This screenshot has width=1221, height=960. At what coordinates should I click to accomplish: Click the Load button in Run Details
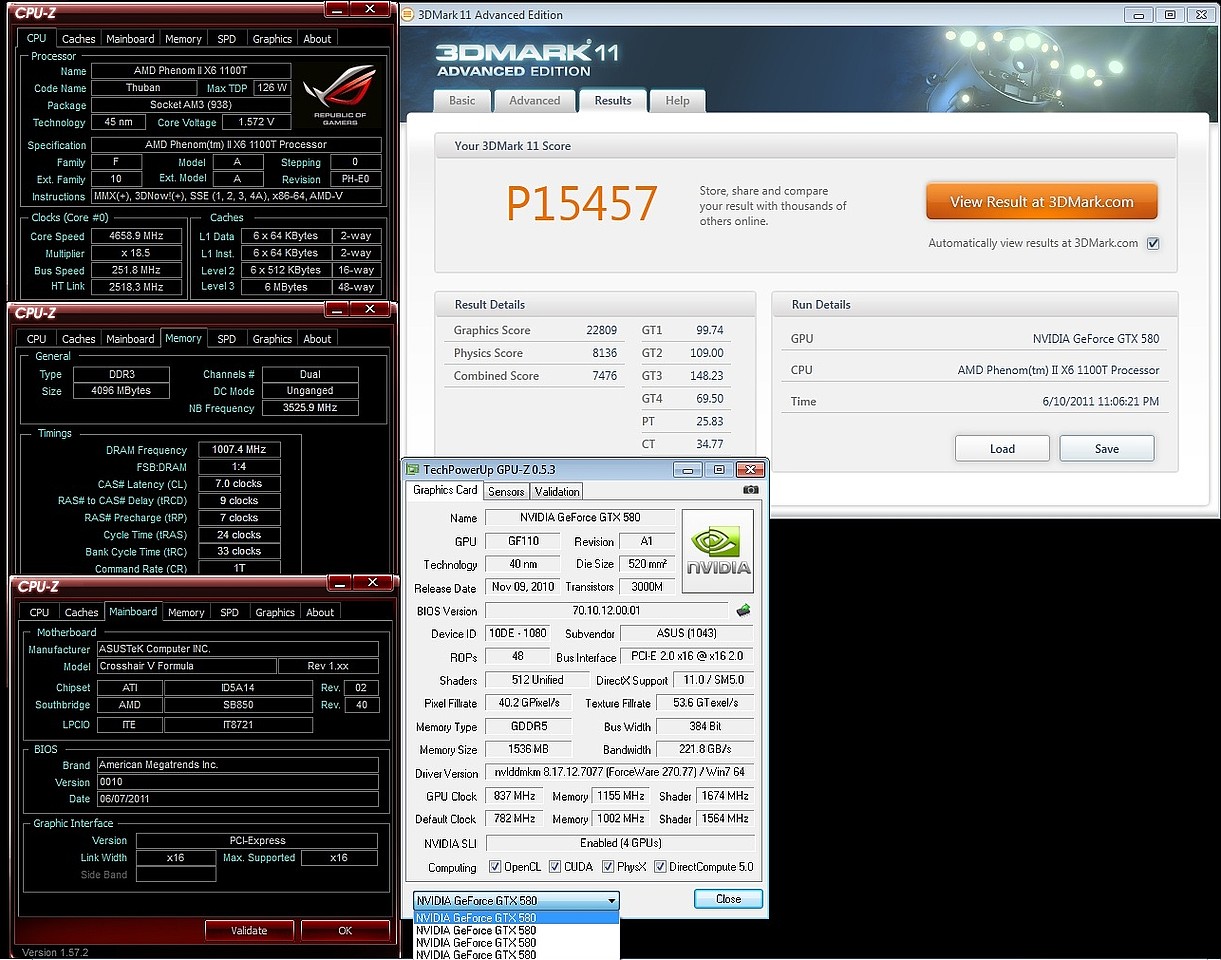pyautogui.click(x=1002, y=448)
